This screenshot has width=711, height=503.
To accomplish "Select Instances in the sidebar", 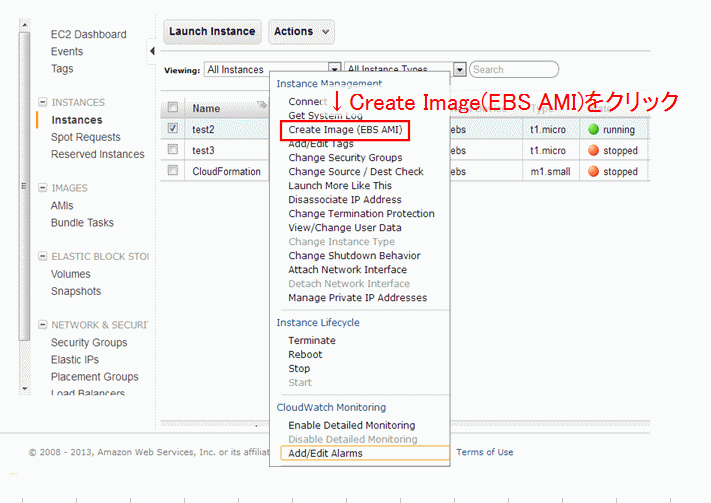I will pos(77,120).
